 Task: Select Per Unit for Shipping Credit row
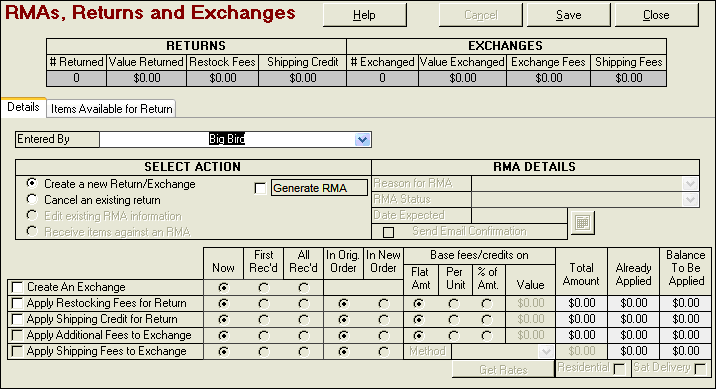[x=453, y=320]
